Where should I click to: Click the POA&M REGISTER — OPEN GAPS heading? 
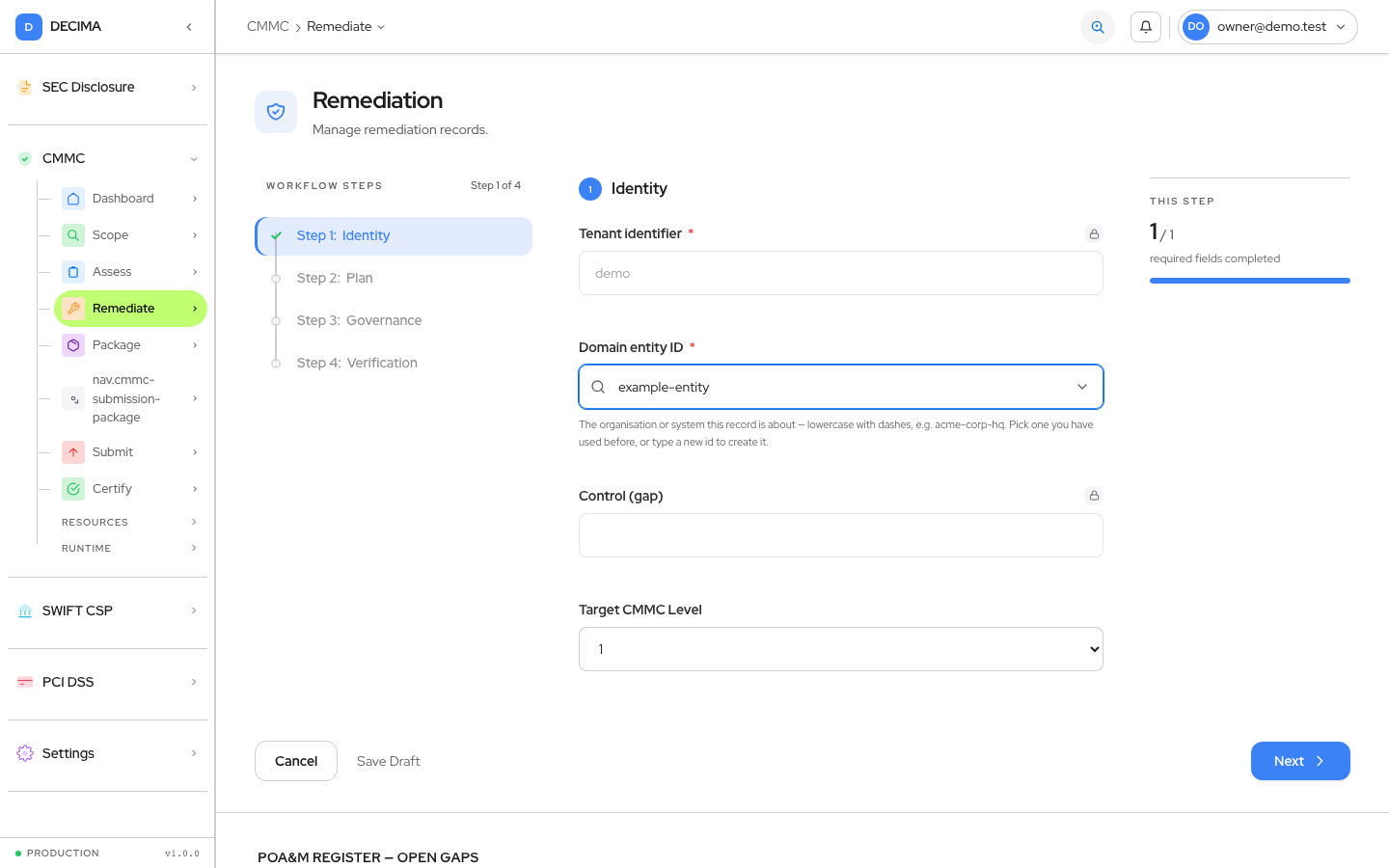point(368,857)
